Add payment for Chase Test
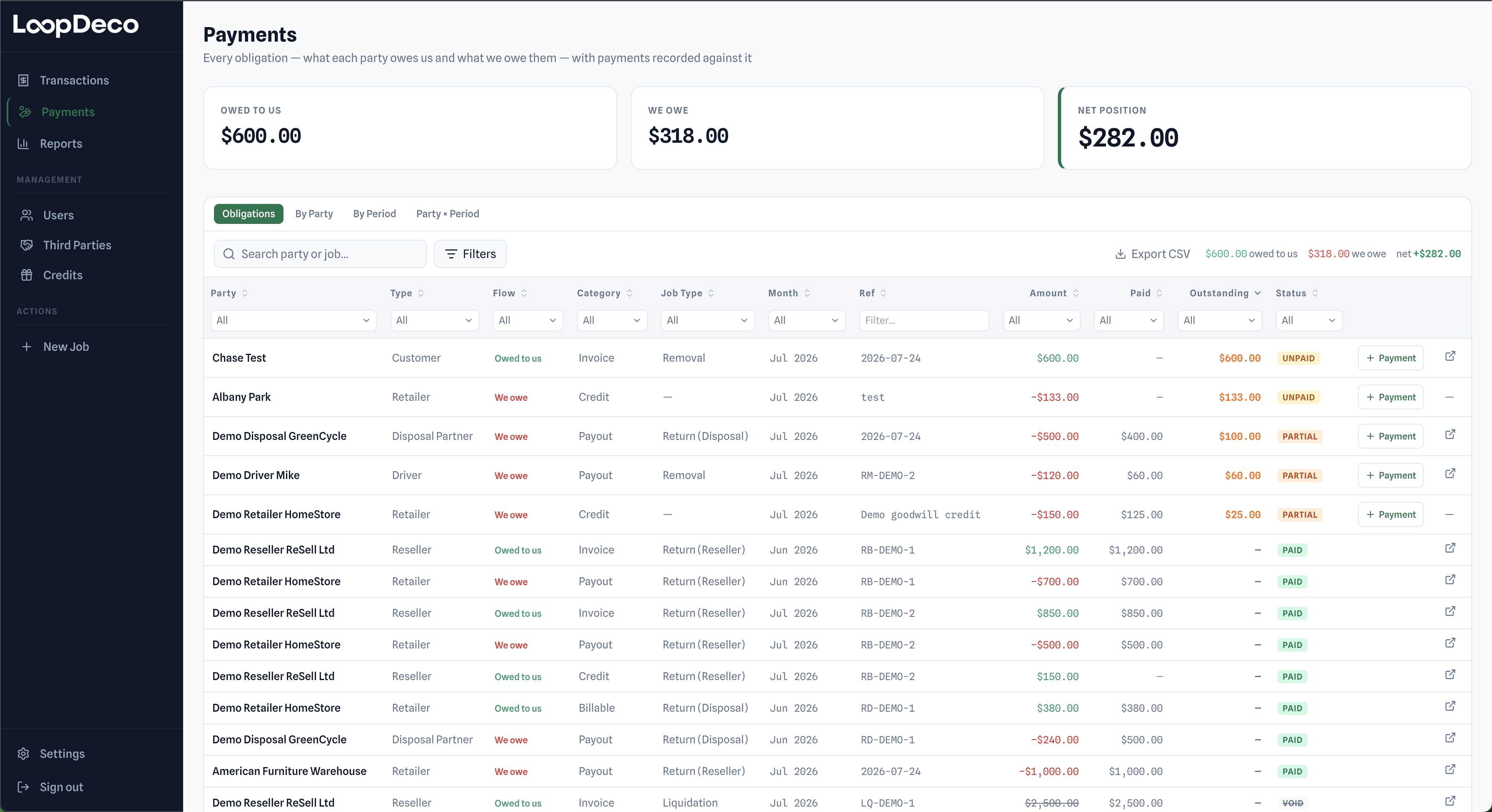Screen dimensions: 1492x812 click(1390, 358)
